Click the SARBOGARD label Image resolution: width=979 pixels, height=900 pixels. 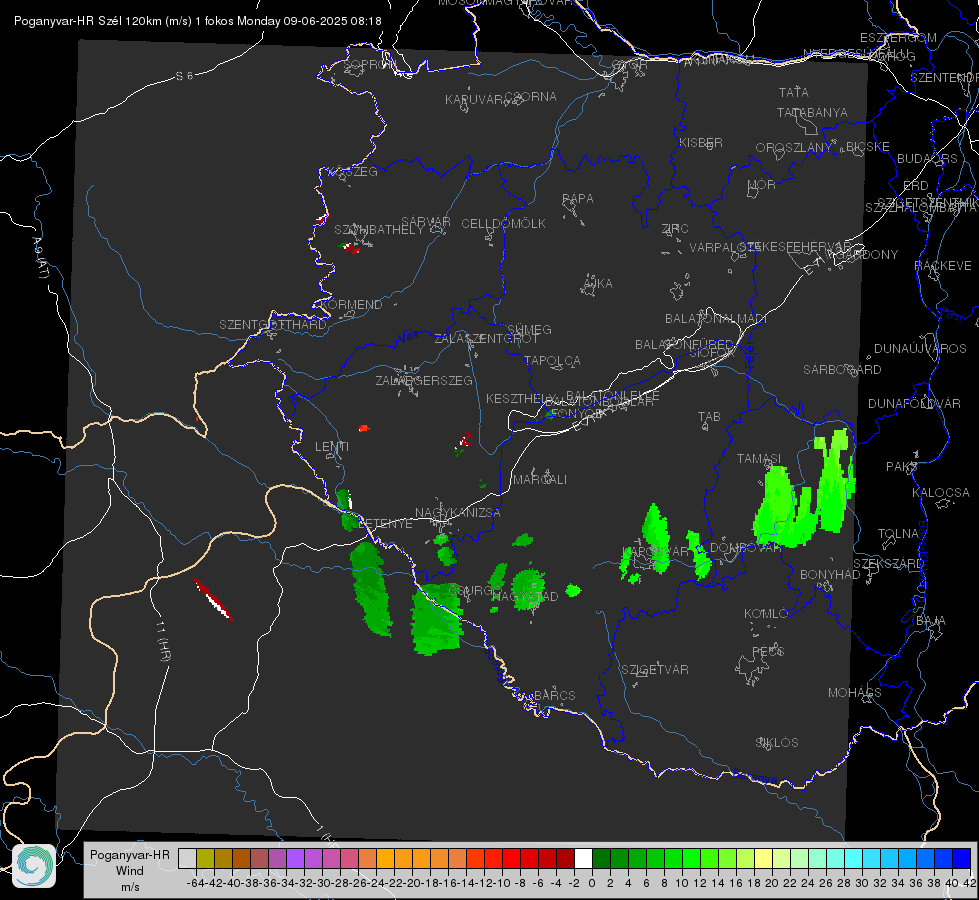842,370
